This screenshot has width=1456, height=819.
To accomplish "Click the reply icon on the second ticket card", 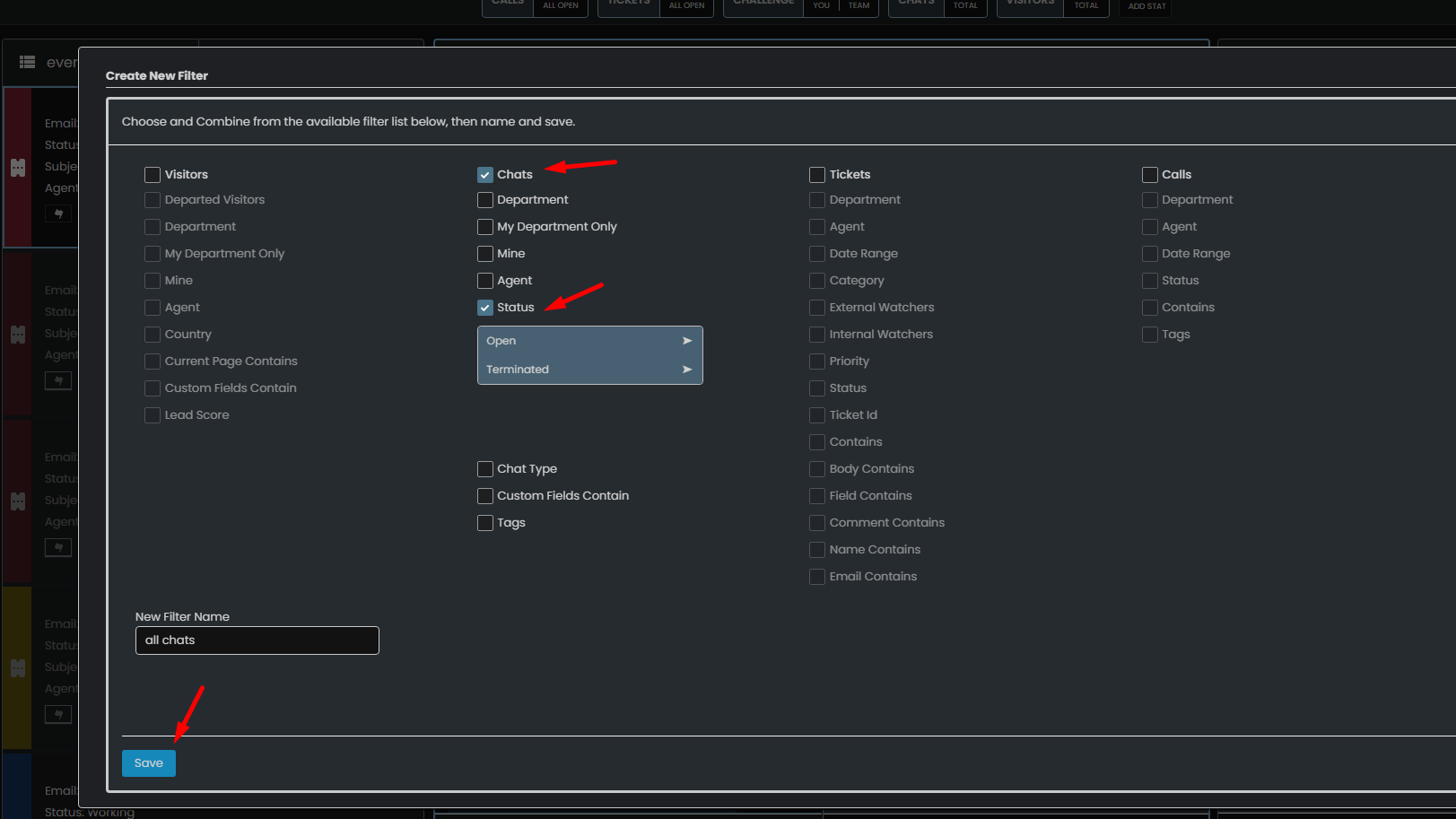I will [x=58, y=380].
